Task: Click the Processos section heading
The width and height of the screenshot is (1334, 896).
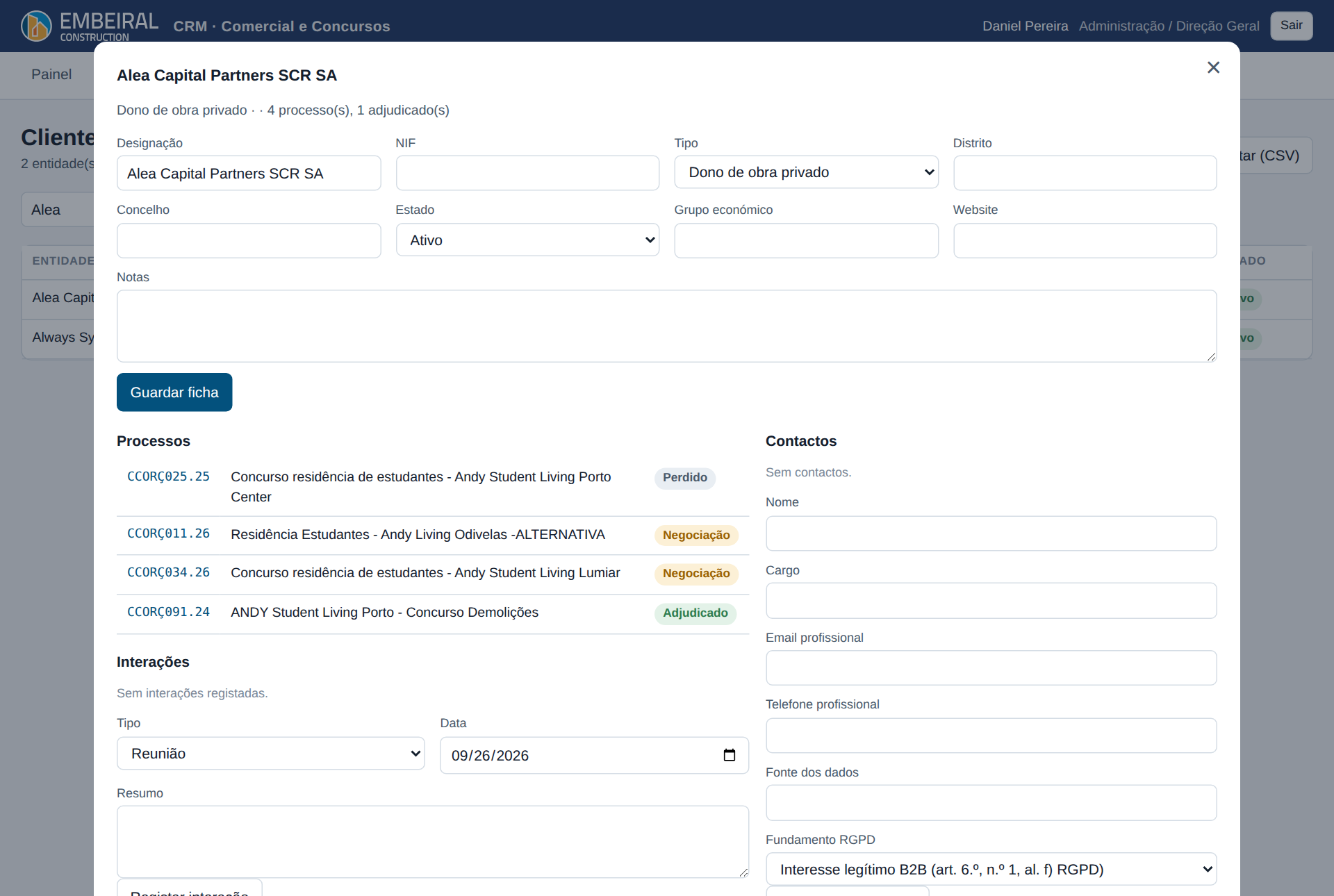Action: point(154,441)
